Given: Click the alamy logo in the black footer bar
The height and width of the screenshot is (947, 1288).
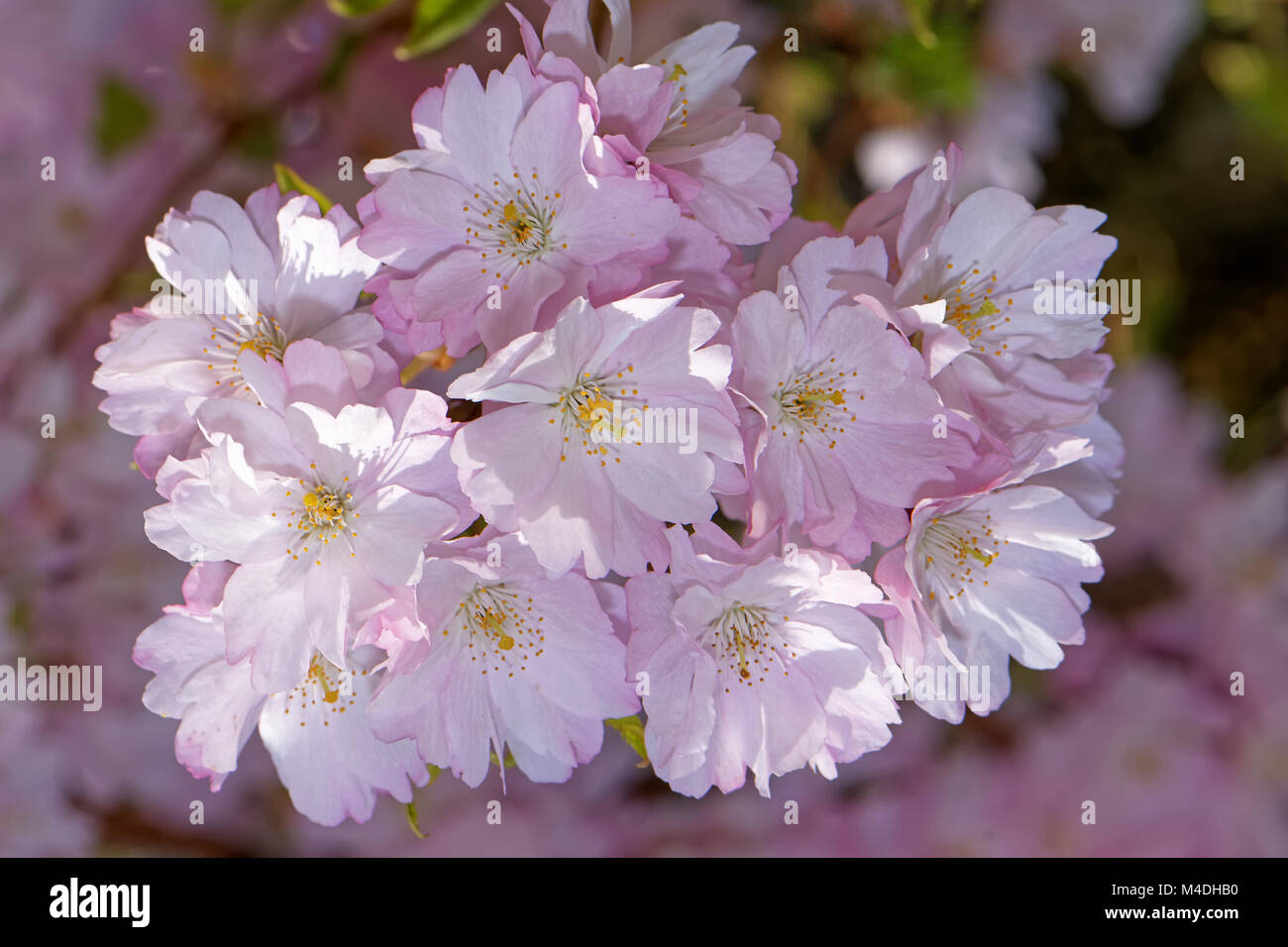Looking at the screenshot, I should pos(100,902).
